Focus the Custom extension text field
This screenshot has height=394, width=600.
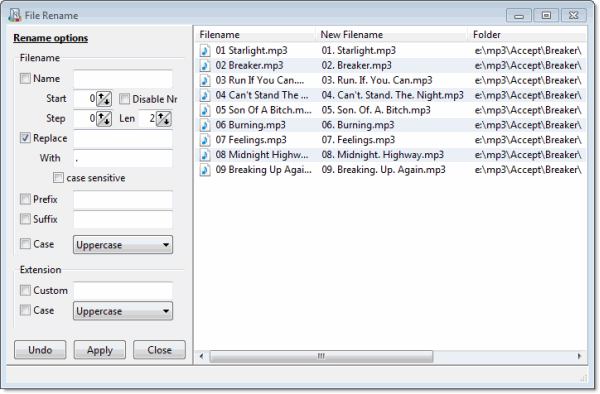click(x=123, y=291)
